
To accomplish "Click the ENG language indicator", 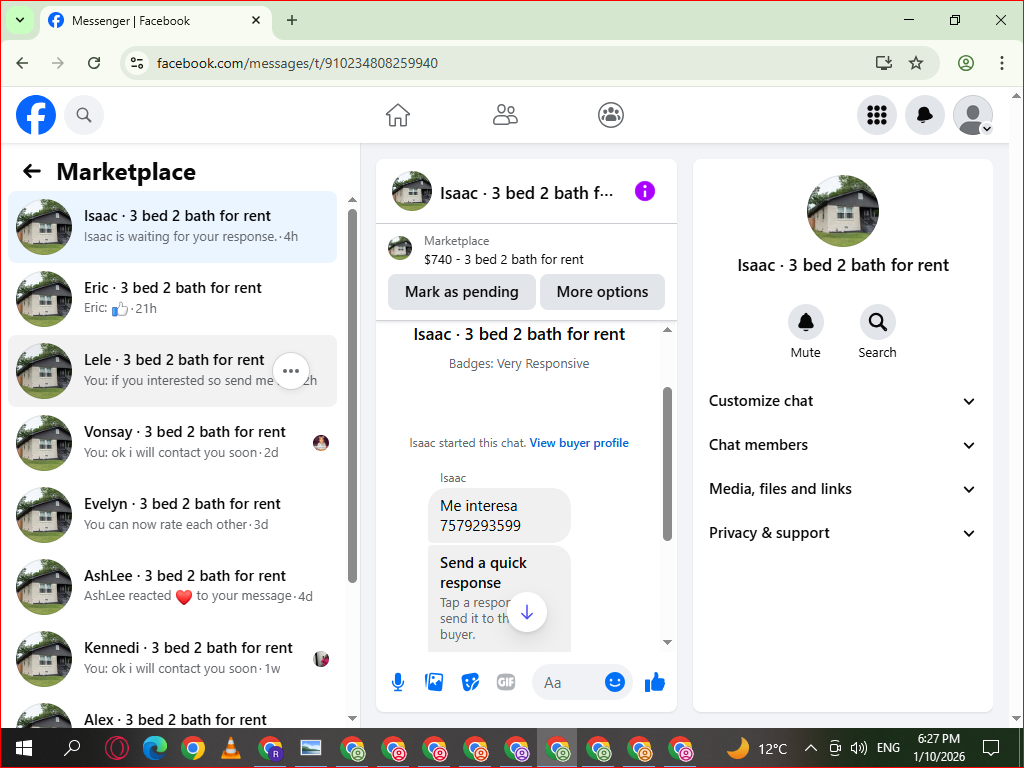I will (x=888, y=748).
